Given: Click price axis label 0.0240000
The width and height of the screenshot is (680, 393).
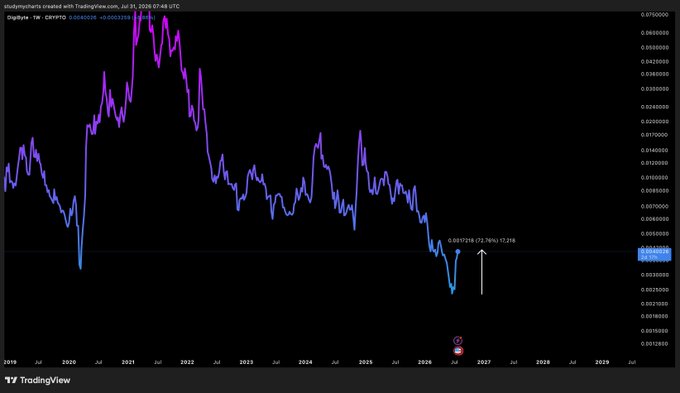Looking at the screenshot, I should click(x=654, y=107).
